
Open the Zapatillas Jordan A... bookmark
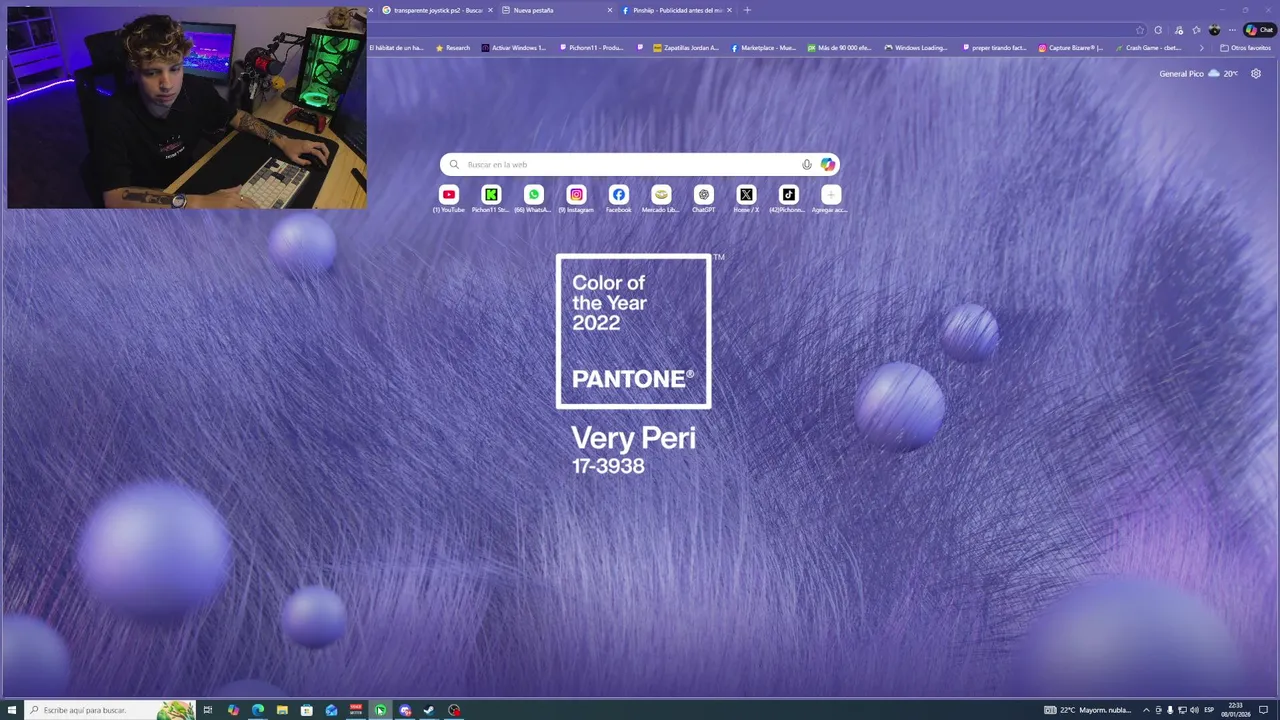coord(686,48)
